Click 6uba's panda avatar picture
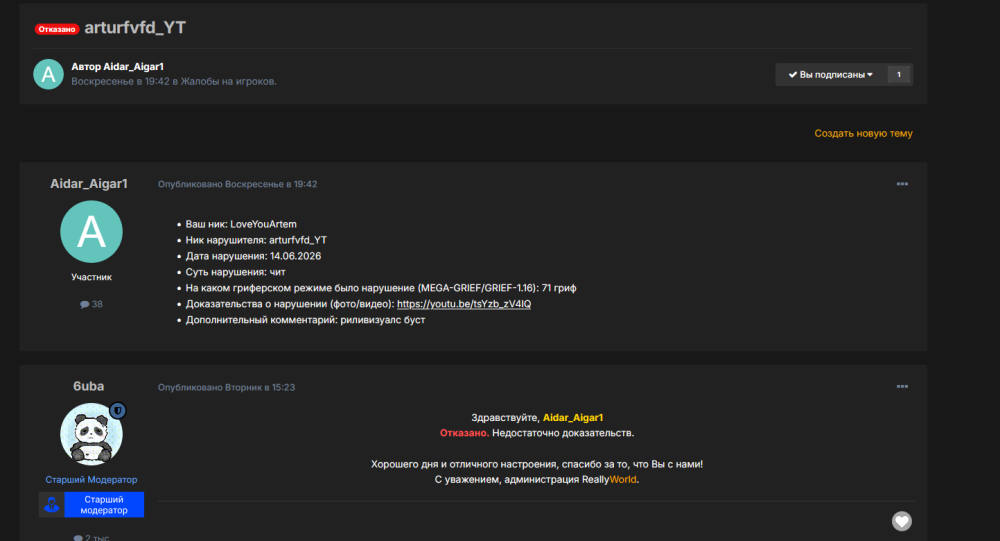This screenshot has height=541, width=1000. (91, 434)
